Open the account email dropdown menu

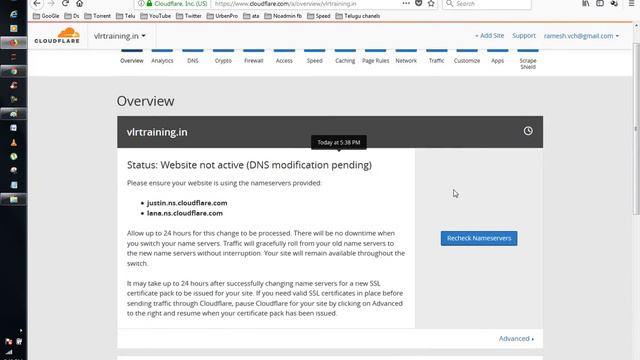(581, 36)
